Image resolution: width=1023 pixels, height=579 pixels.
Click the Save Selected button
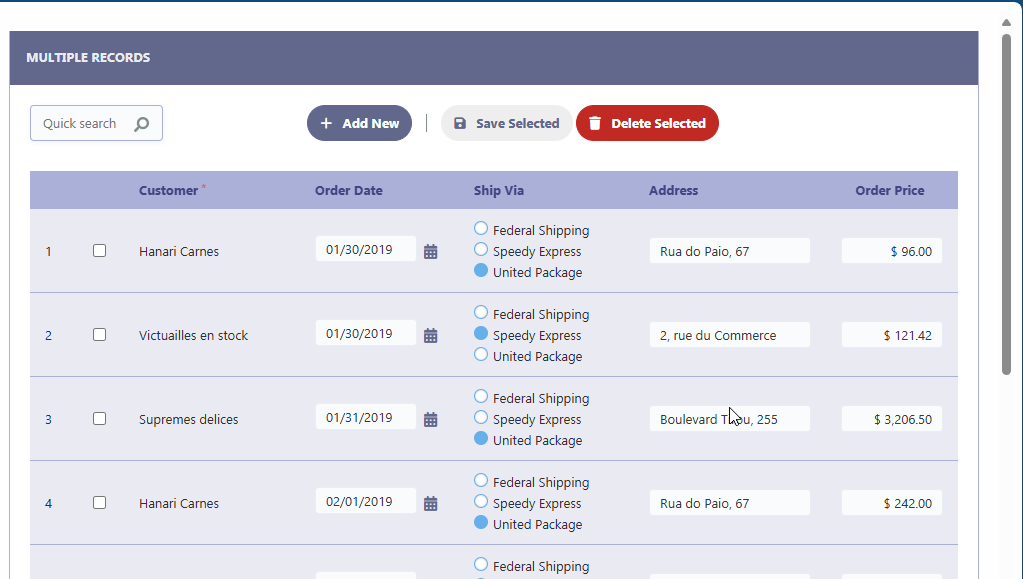506,123
